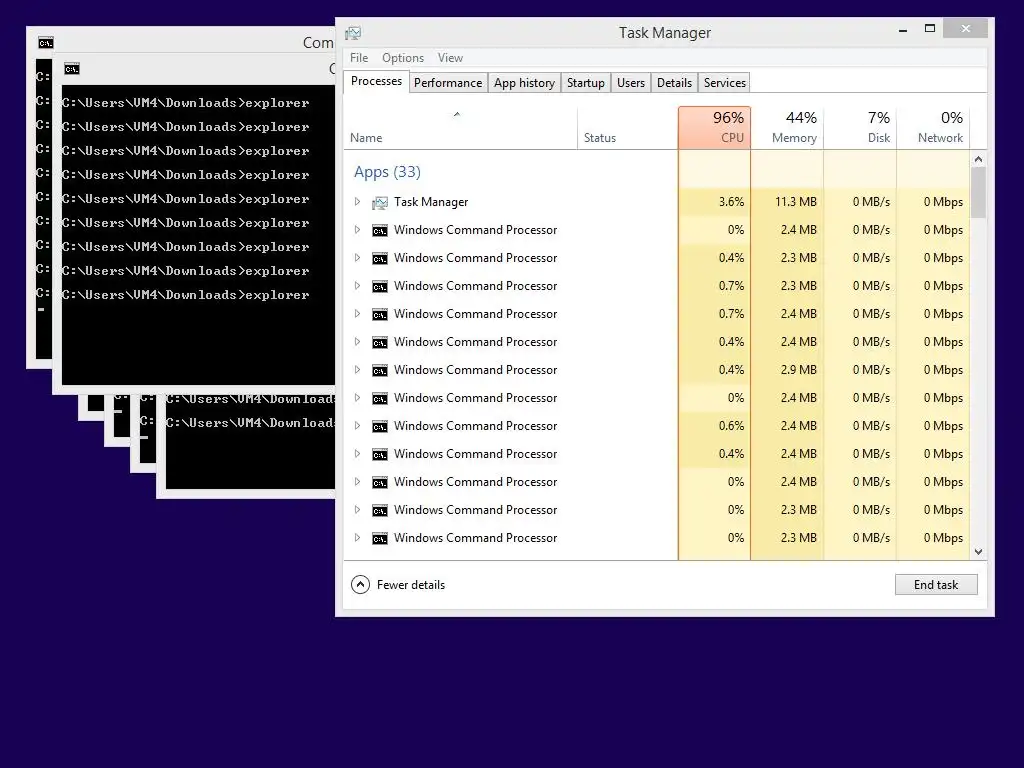Click the top explorer command line in Command Prompt

(x=185, y=103)
